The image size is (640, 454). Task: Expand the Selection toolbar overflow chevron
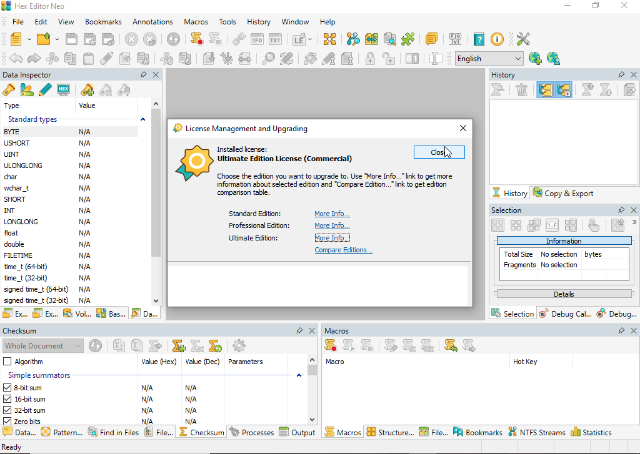pyautogui.click(x=634, y=223)
